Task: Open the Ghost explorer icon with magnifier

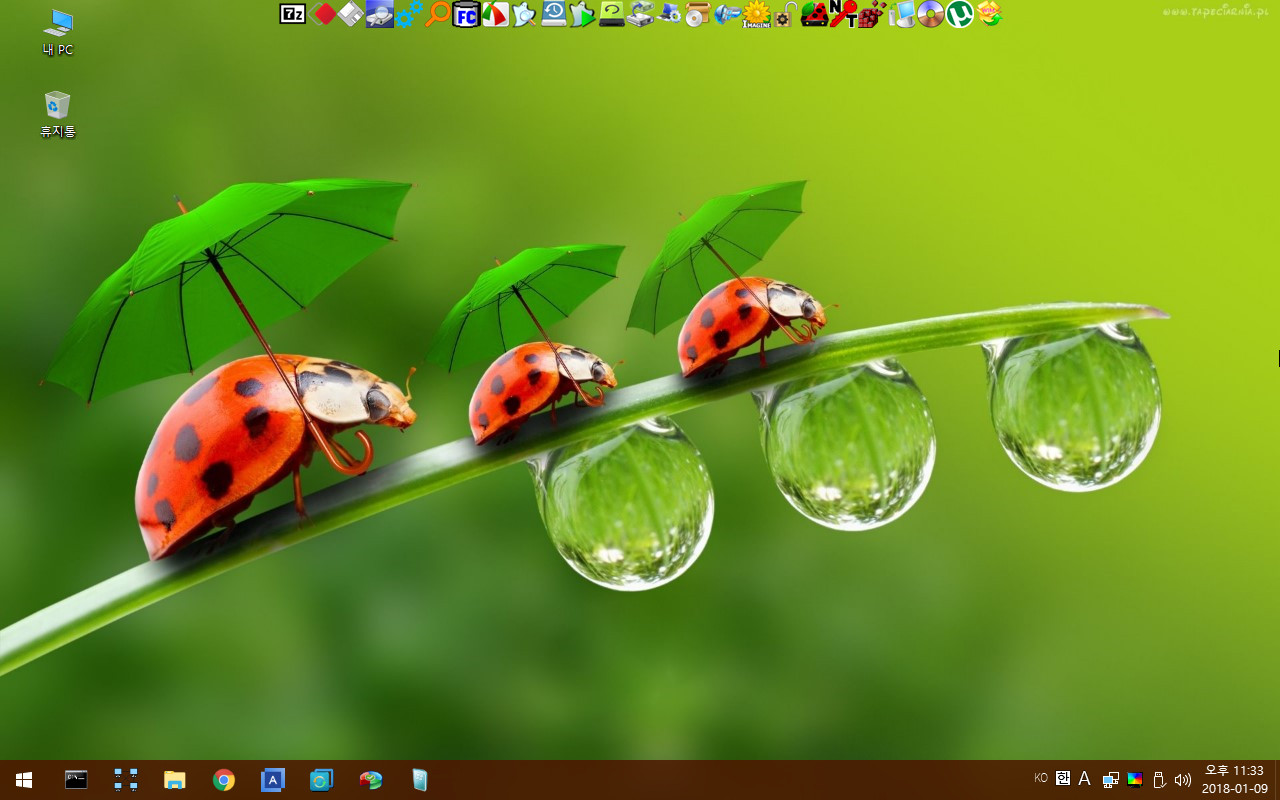Action: pyautogui.click(x=525, y=14)
